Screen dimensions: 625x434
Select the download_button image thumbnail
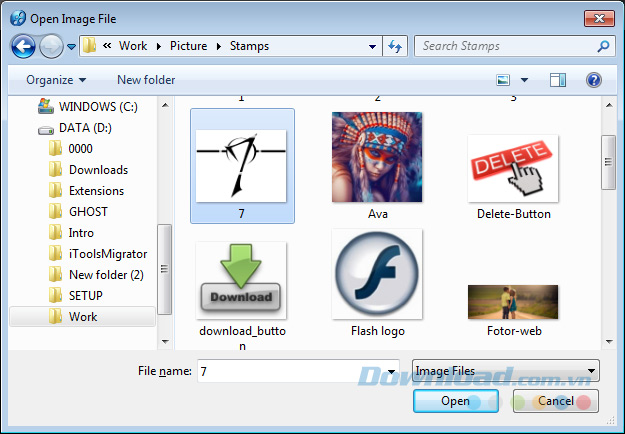tap(241, 280)
